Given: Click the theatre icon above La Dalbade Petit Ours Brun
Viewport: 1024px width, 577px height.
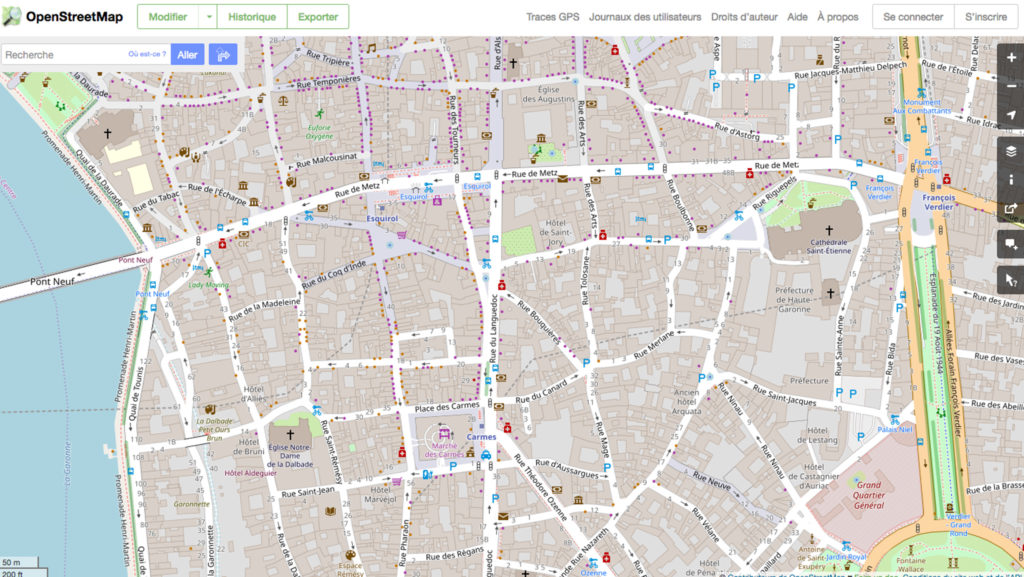Looking at the screenshot, I should [210, 410].
